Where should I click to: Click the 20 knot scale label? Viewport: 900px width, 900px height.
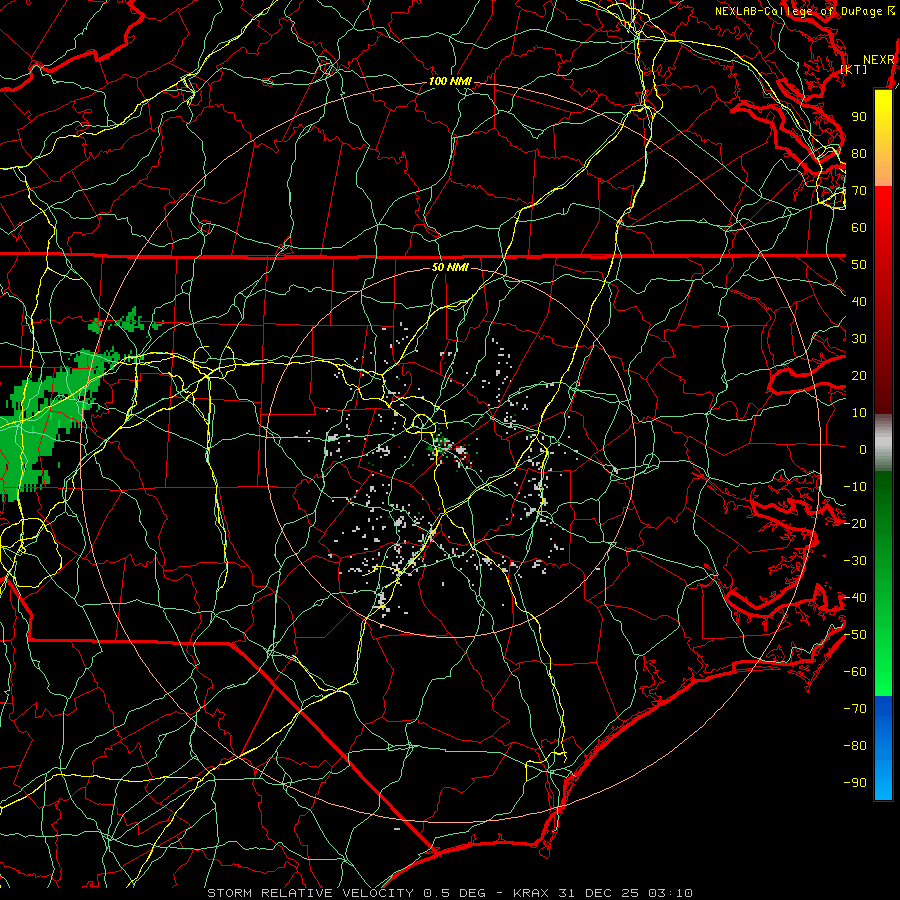point(859,376)
